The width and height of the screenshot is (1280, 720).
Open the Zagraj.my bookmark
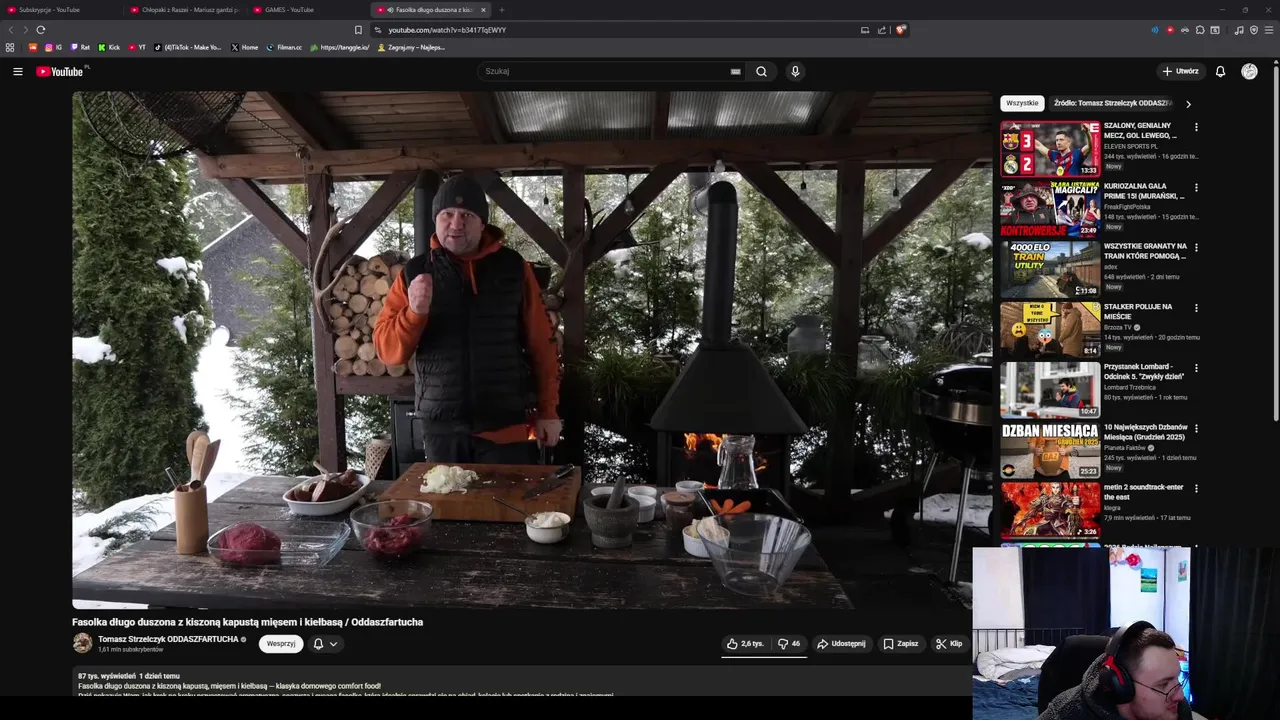pos(410,47)
